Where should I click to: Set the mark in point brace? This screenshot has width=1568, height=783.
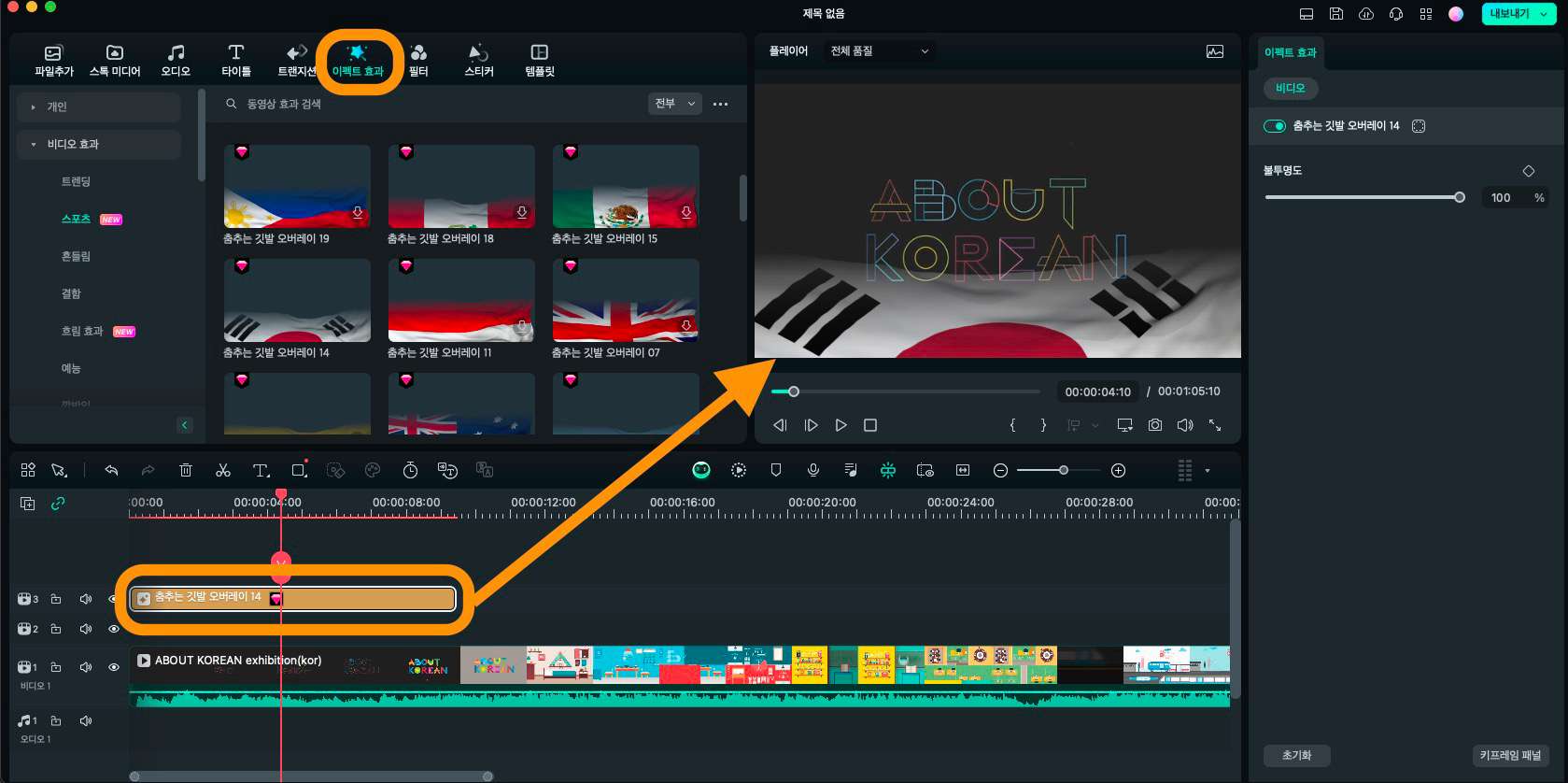[1012, 425]
